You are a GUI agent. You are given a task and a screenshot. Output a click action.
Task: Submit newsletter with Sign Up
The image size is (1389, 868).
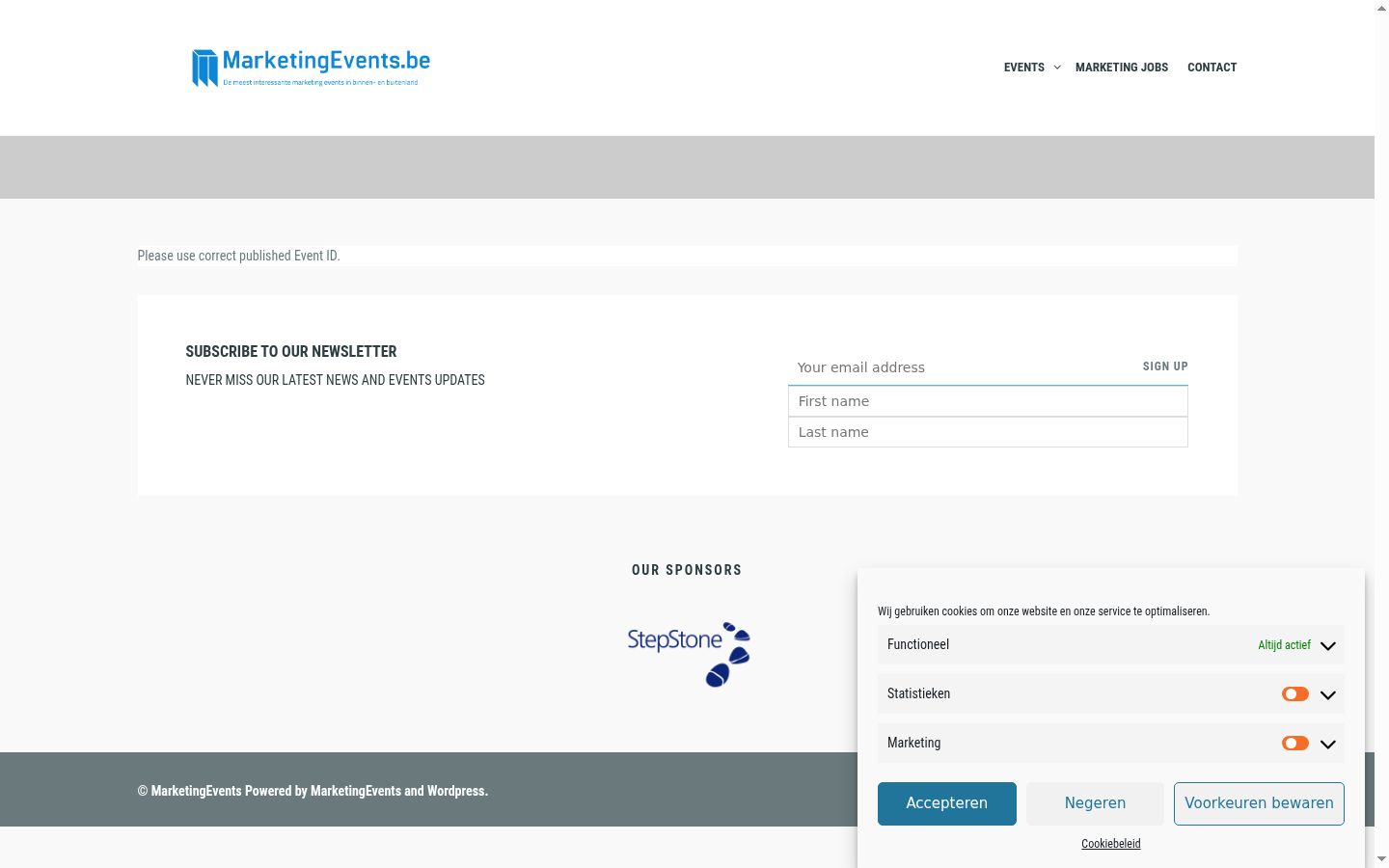pos(1165,366)
